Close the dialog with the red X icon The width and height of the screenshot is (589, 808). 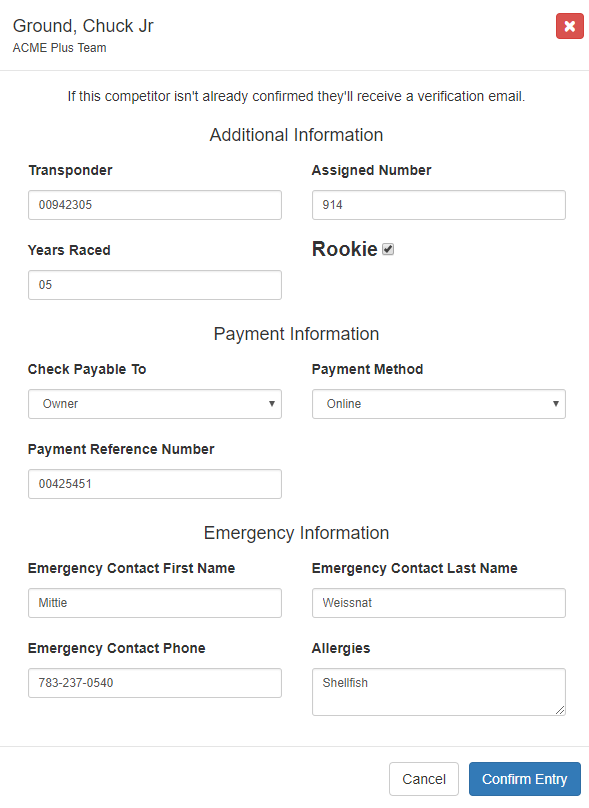[x=569, y=26]
